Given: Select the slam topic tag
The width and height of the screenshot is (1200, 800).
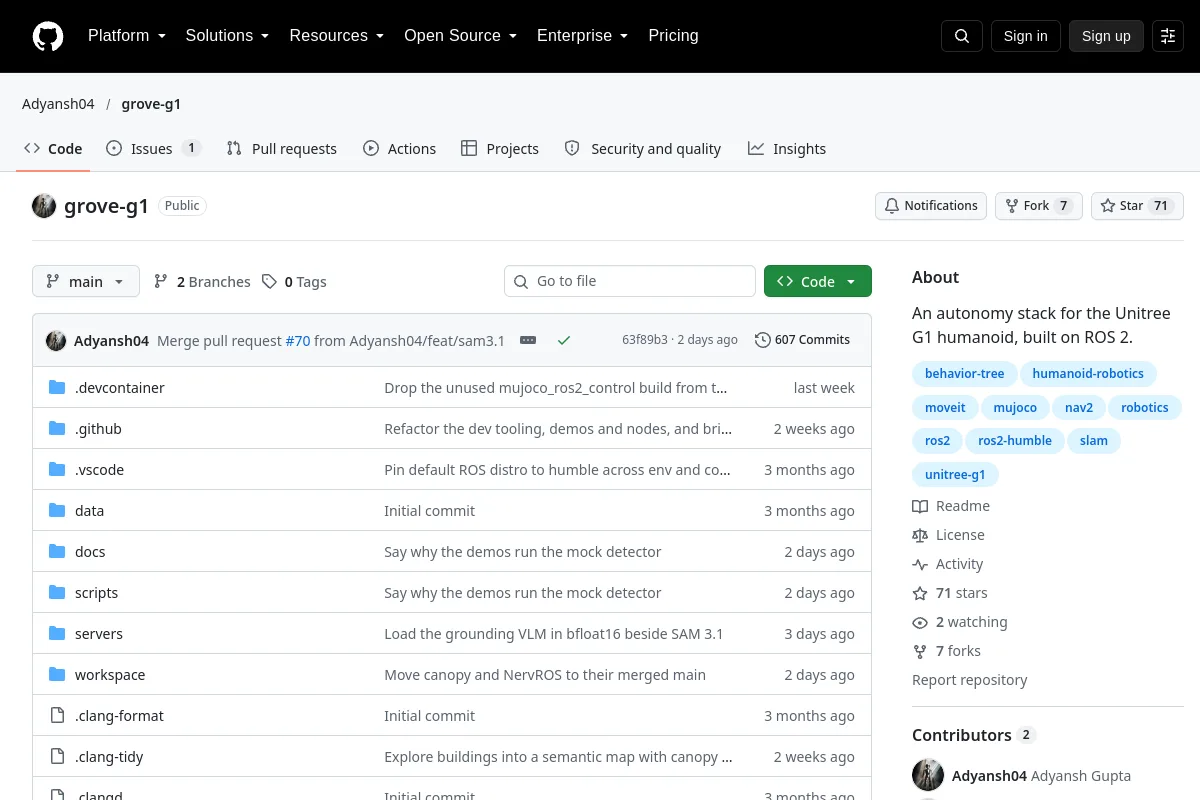Looking at the screenshot, I should click(x=1093, y=440).
